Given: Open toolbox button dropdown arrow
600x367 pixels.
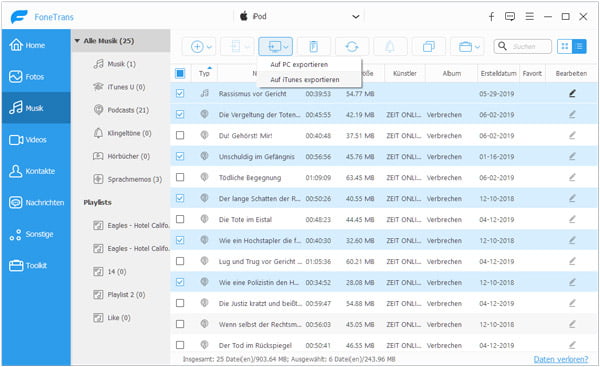Looking at the screenshot, I should click(x=477, y=47).
